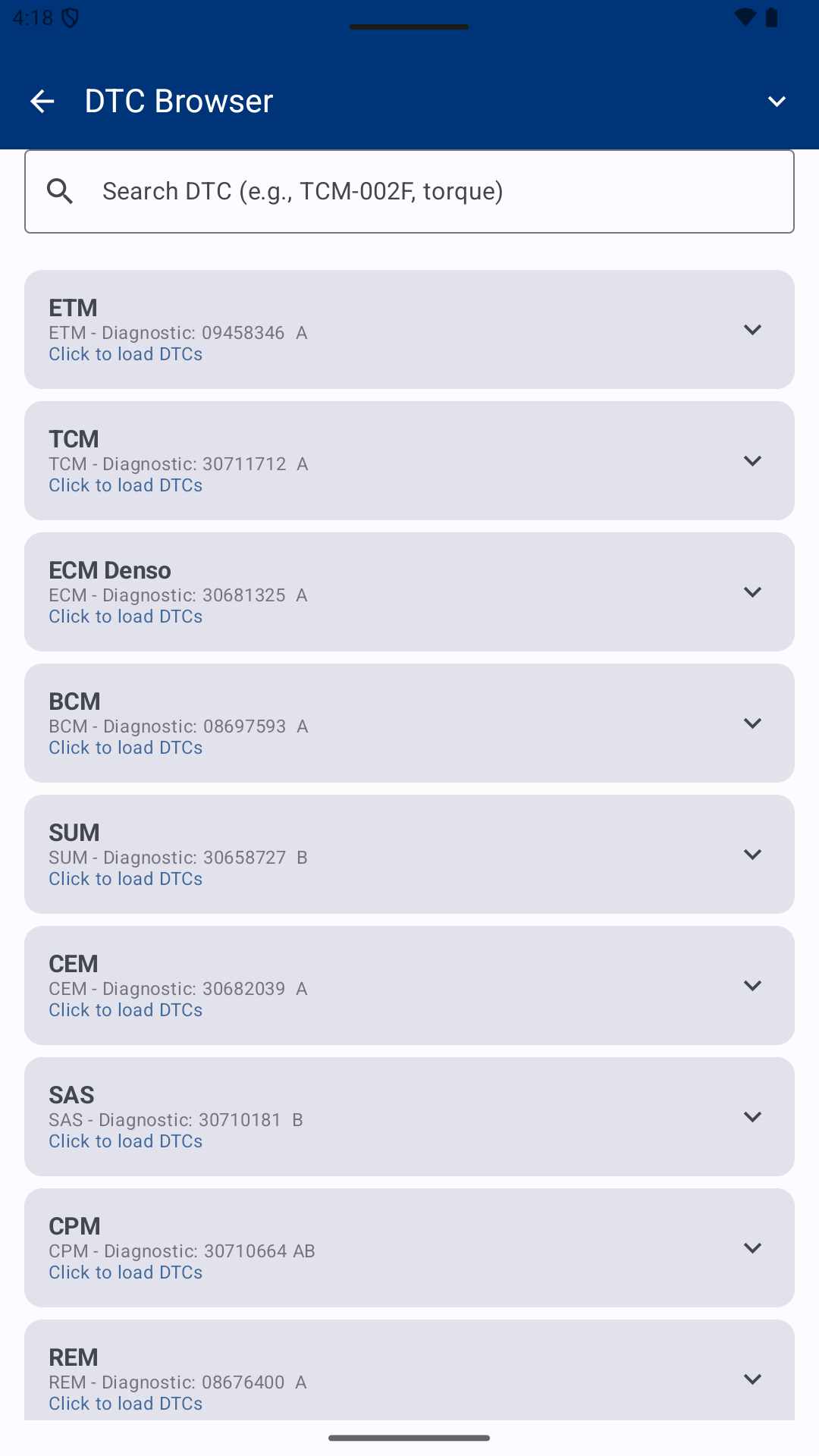The width and height of the screenshot is (819, 1456).
Task: Open the header dropdown chevron
Action: (777, 101)
